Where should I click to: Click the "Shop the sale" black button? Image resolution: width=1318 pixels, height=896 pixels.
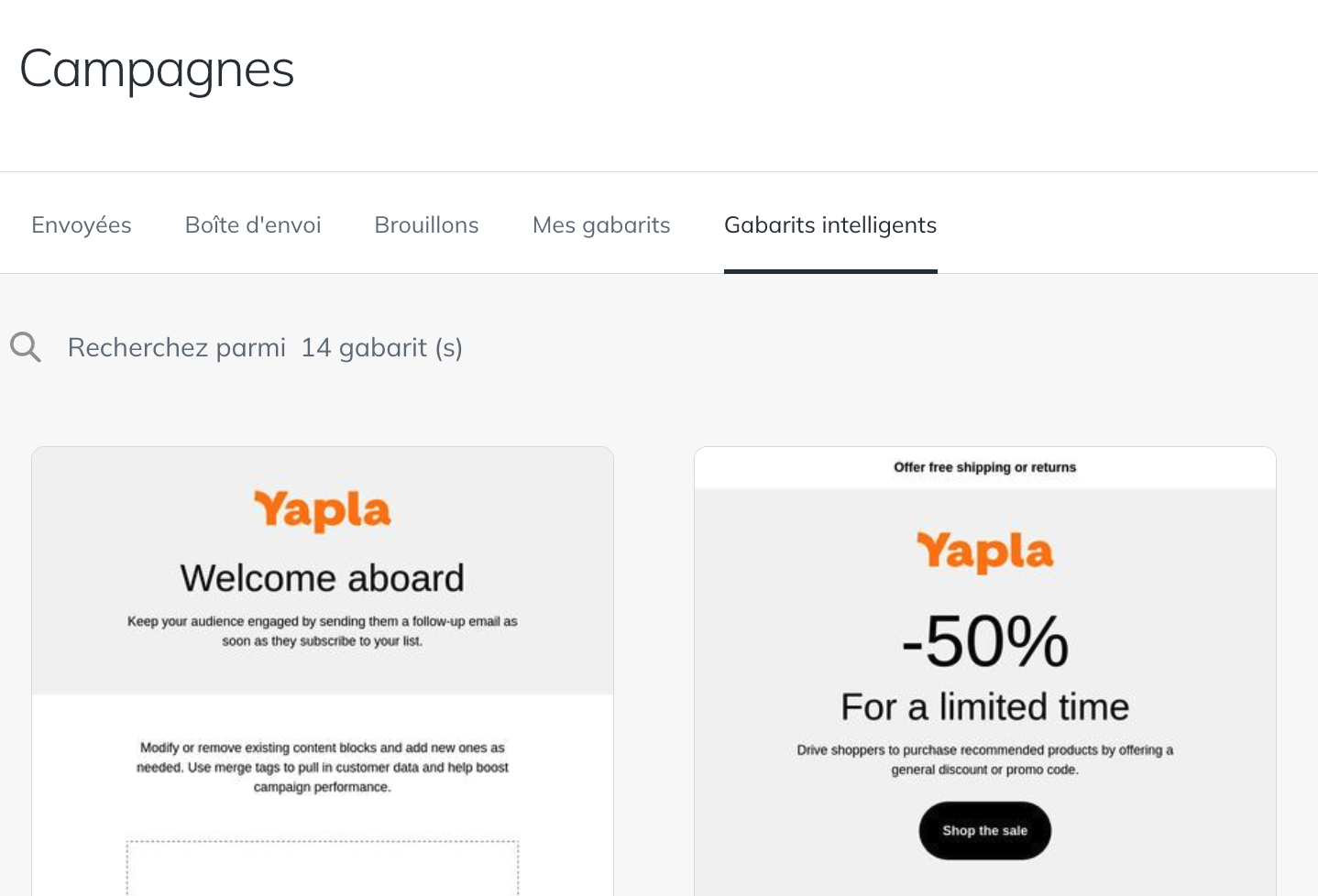[x=985, y=831]
